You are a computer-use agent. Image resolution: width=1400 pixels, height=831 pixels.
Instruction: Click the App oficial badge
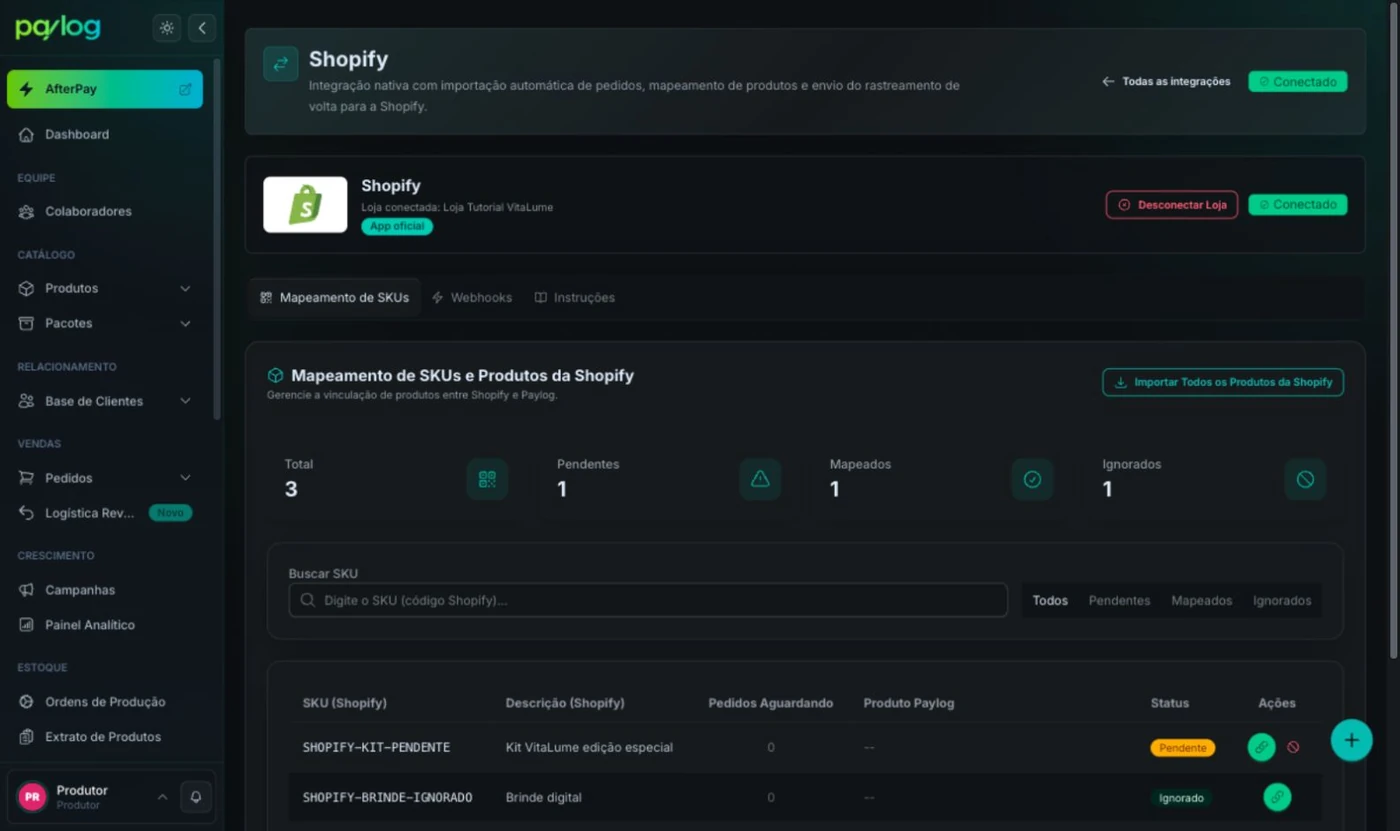[x=397, y=226]
